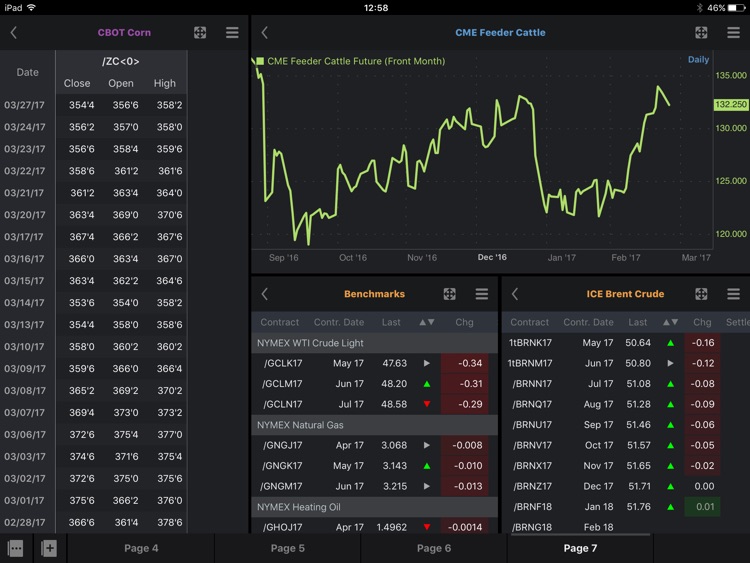
Task: Expand Benchmarks panel to fullscreen
Action: (x=450, y=294)
